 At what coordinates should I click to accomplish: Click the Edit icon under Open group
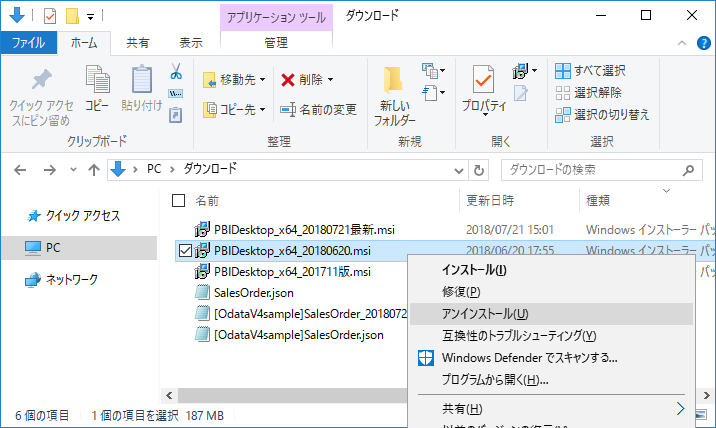click(521, 93)
